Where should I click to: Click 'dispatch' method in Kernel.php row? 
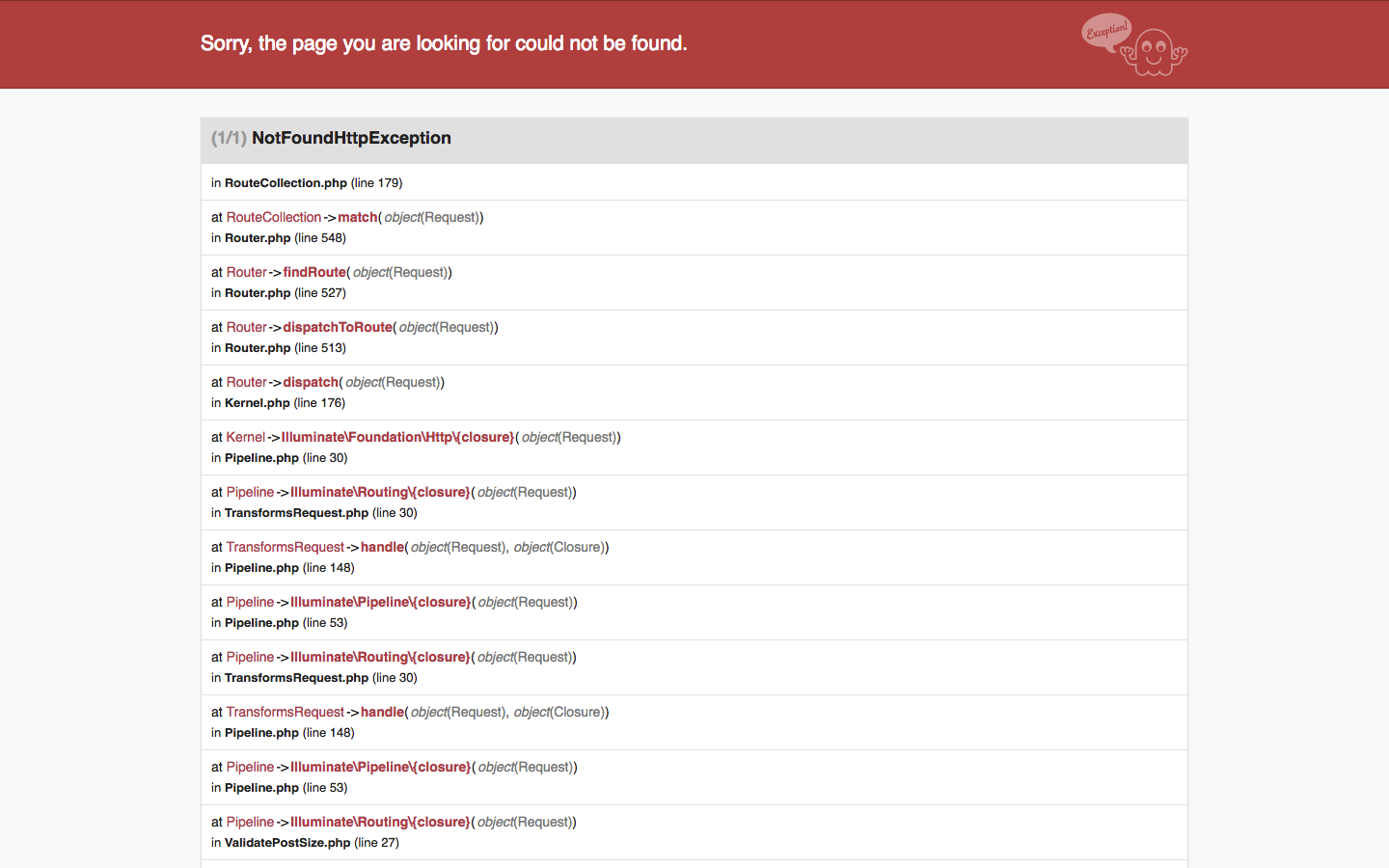311,383
